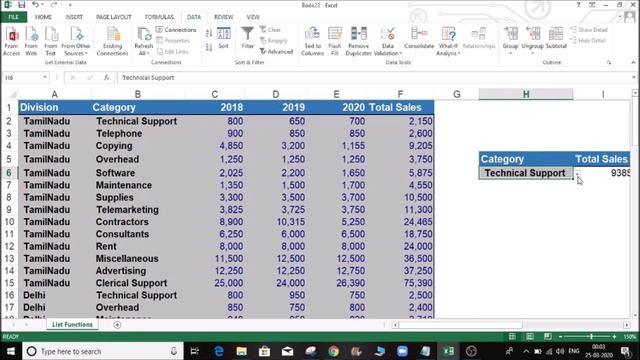Click the zoom out minus button
640x360 pixels.
click(560, 337)
